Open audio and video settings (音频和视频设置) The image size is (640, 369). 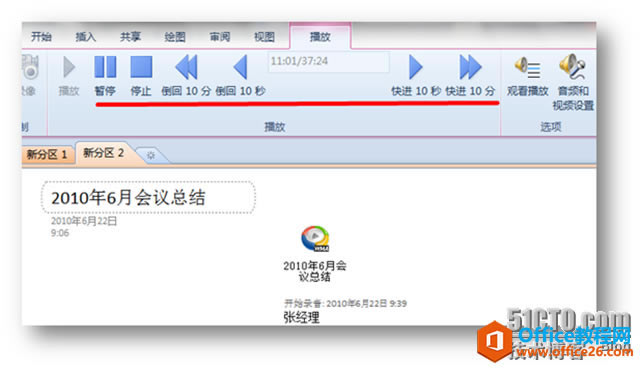[573, 82]
